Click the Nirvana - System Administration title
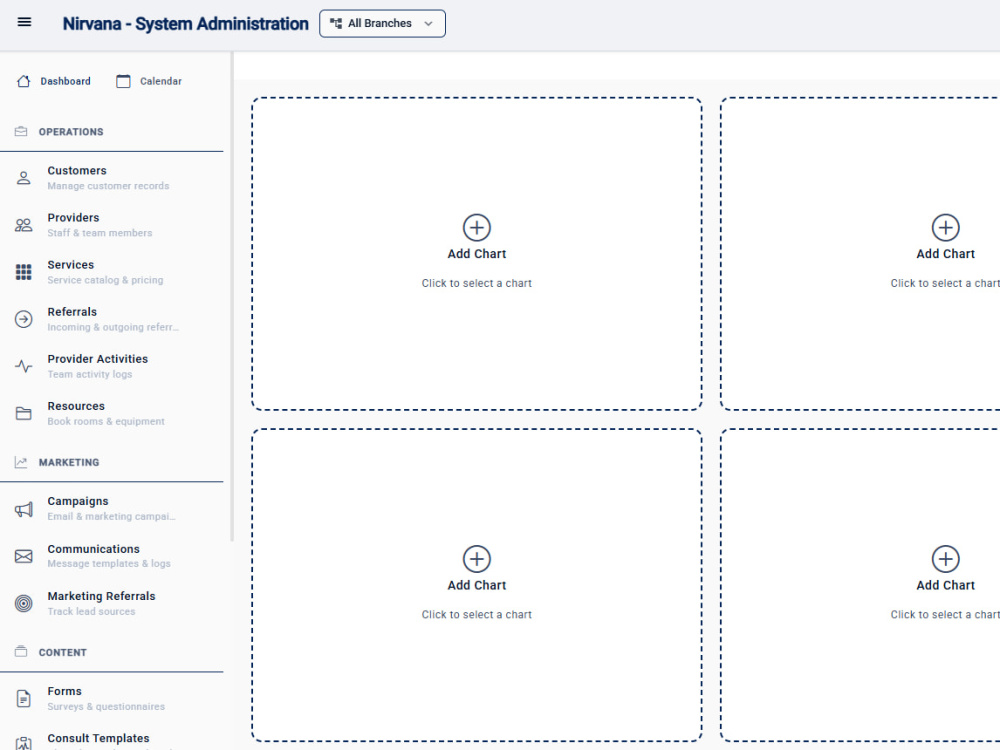The width and height of the screenshot is (1000, 750). click(x=186, y=24)
